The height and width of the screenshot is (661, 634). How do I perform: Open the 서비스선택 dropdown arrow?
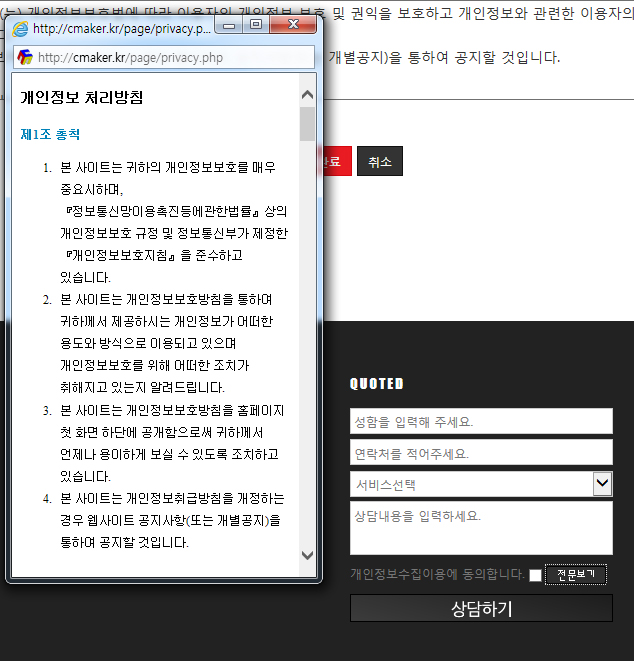[602, 484]
